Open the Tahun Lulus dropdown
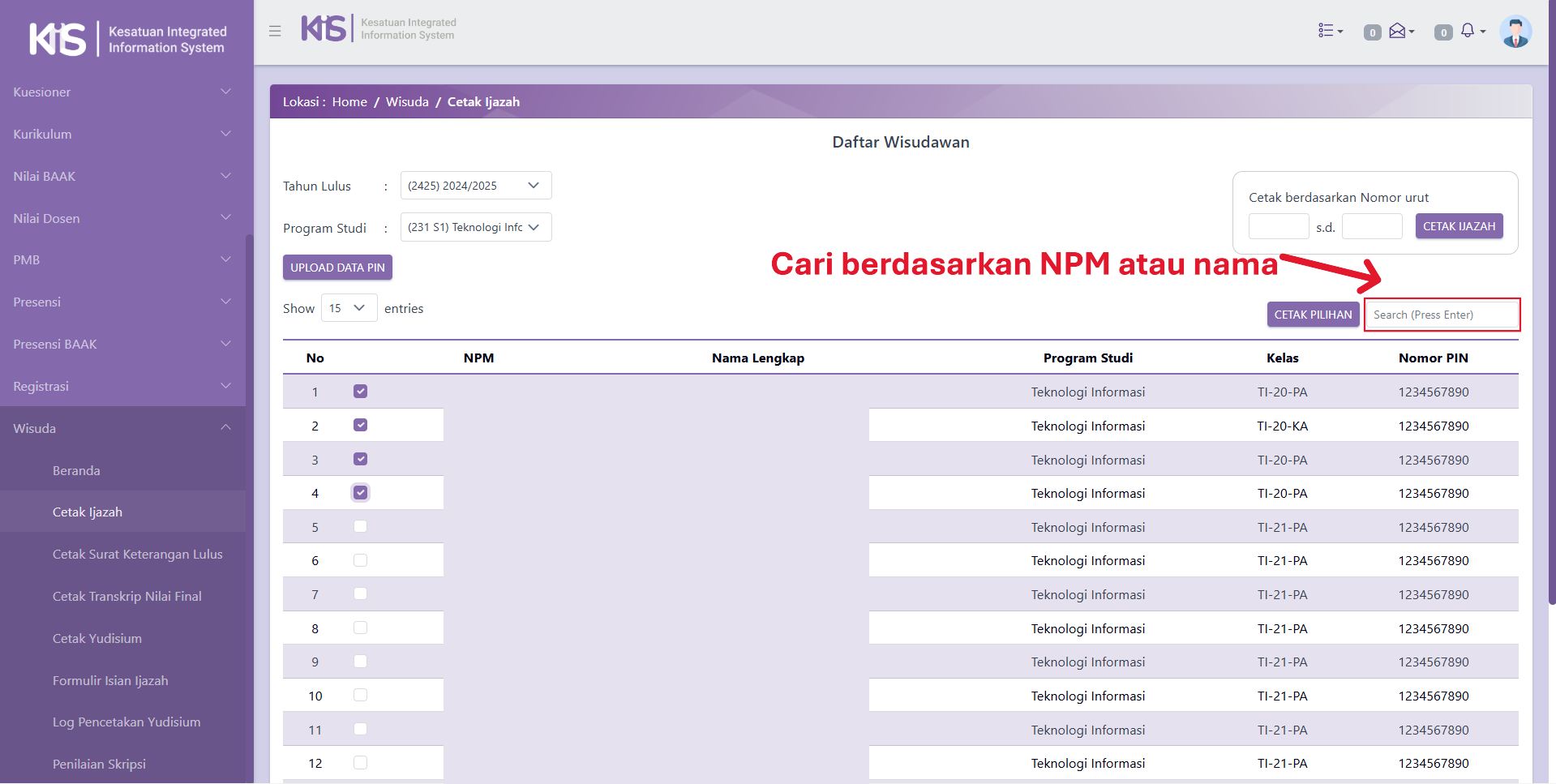Image resolution: width=1556 pixels, height=784 pixels. click(475, 186)
